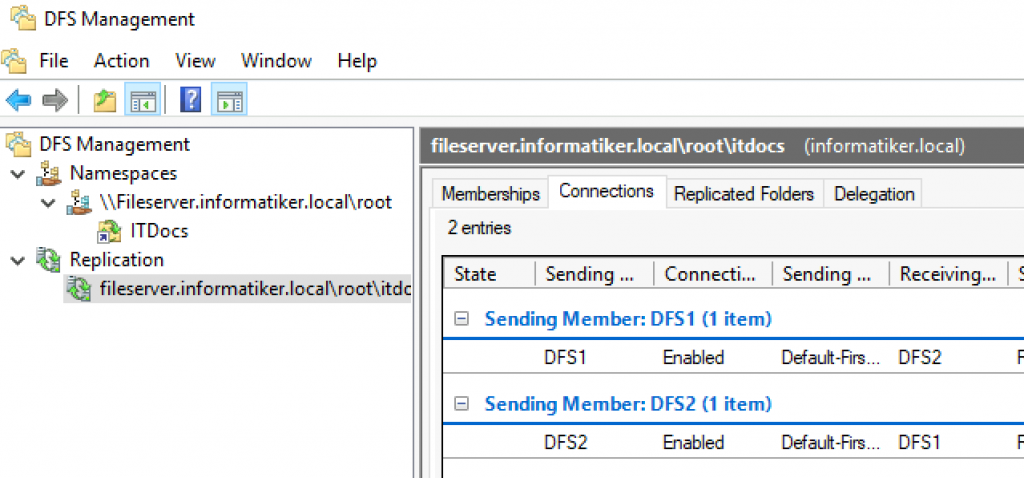The image size is (1024, 478).
Task: Switch to the Memberships tab
Action: (x=490, y=194)
